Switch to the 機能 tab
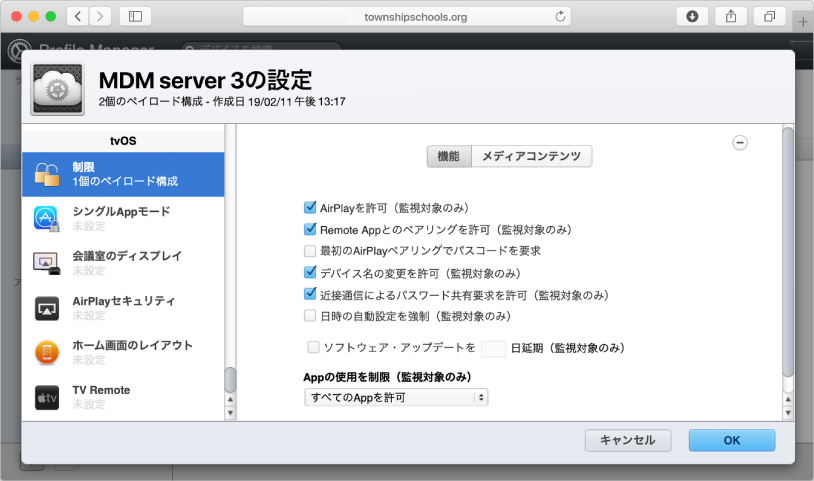 (x=449, y=156)
